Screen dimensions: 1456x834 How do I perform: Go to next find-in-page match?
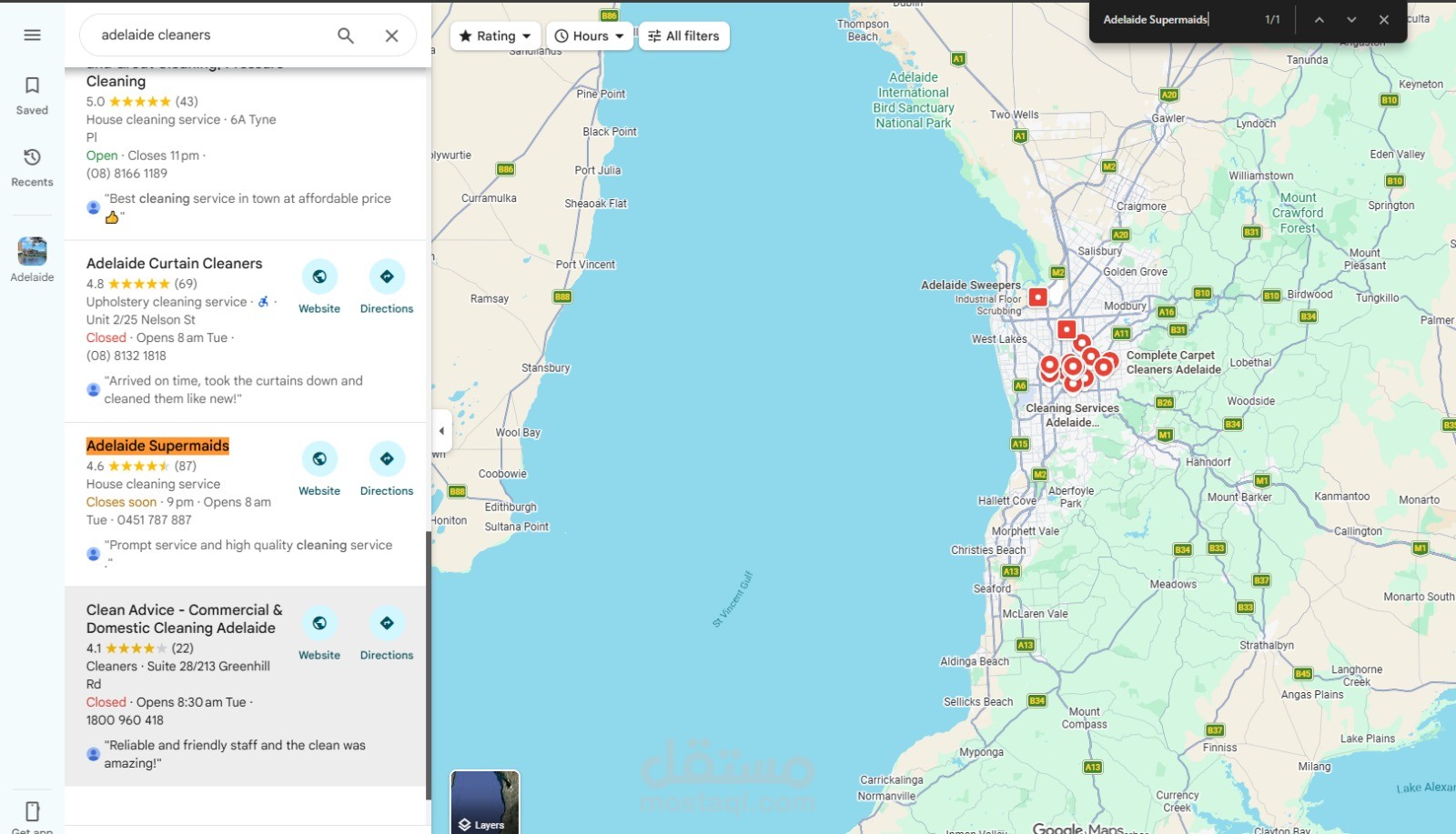1351,20
